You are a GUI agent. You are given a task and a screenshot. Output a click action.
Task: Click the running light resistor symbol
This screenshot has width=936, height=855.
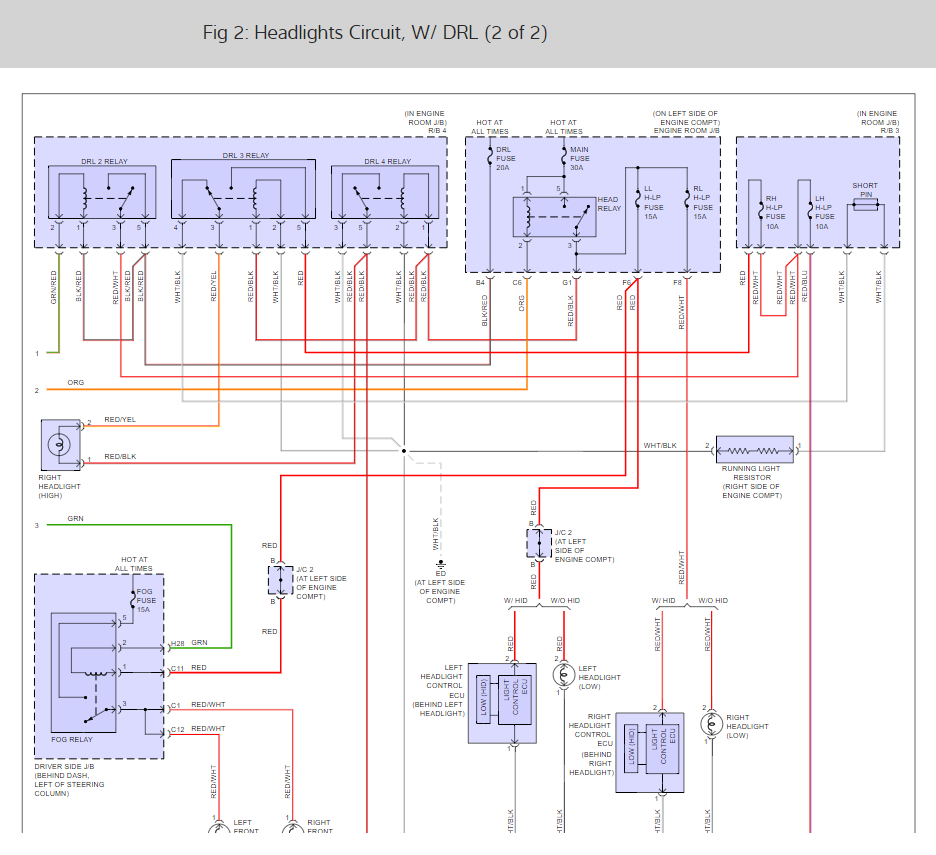tap(755, 450)
